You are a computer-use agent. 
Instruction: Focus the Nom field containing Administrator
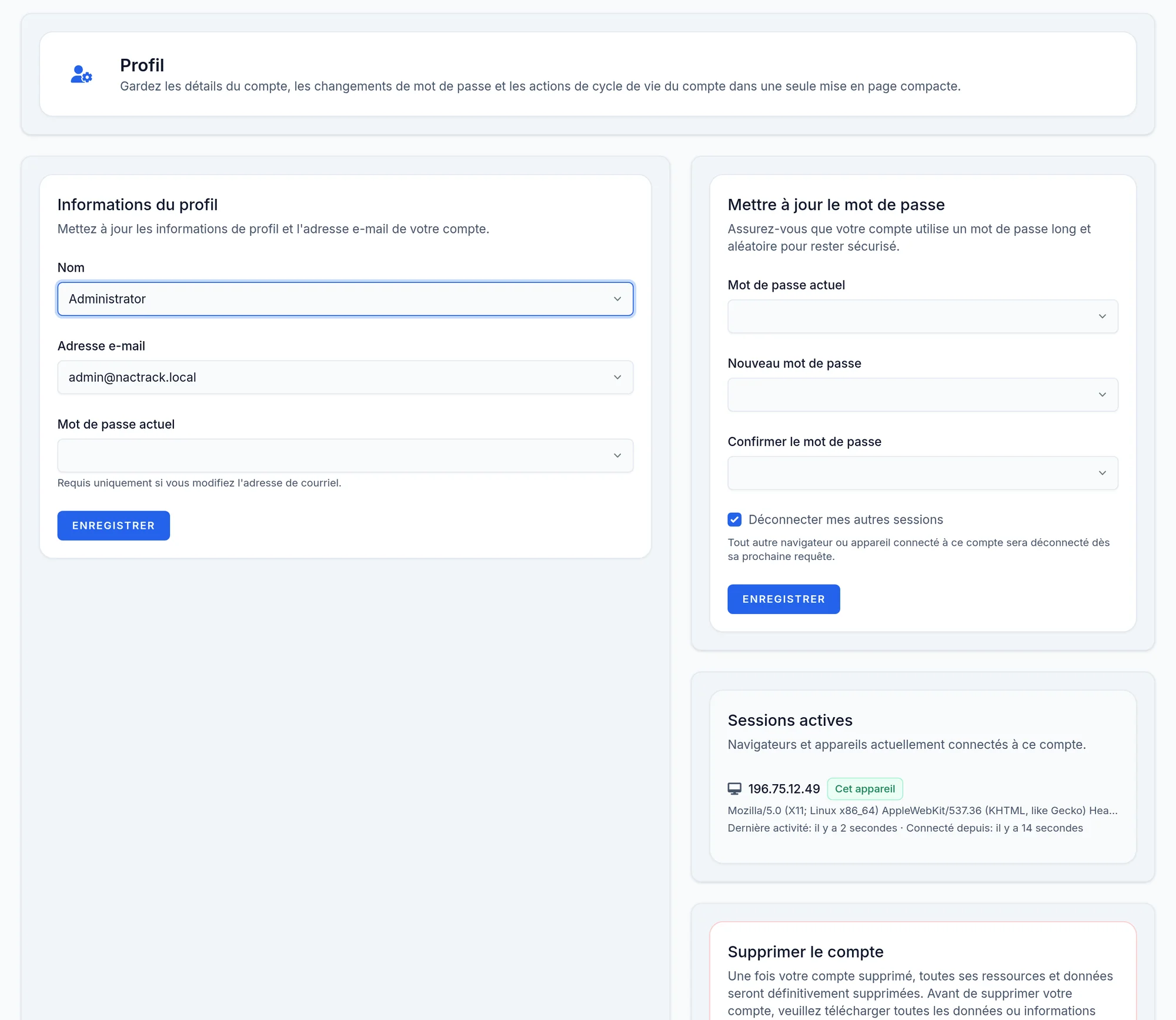click(x=345, y=299)
